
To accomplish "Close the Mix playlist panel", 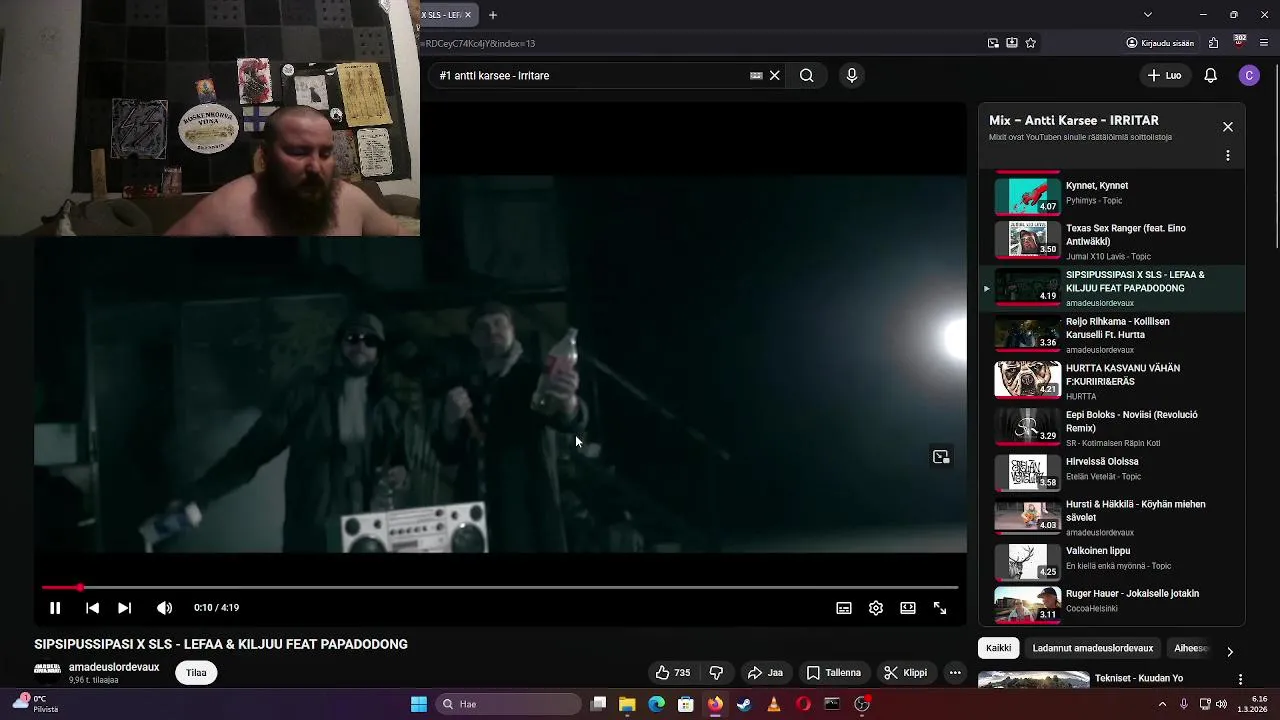I will click(x=1228, y=127).
